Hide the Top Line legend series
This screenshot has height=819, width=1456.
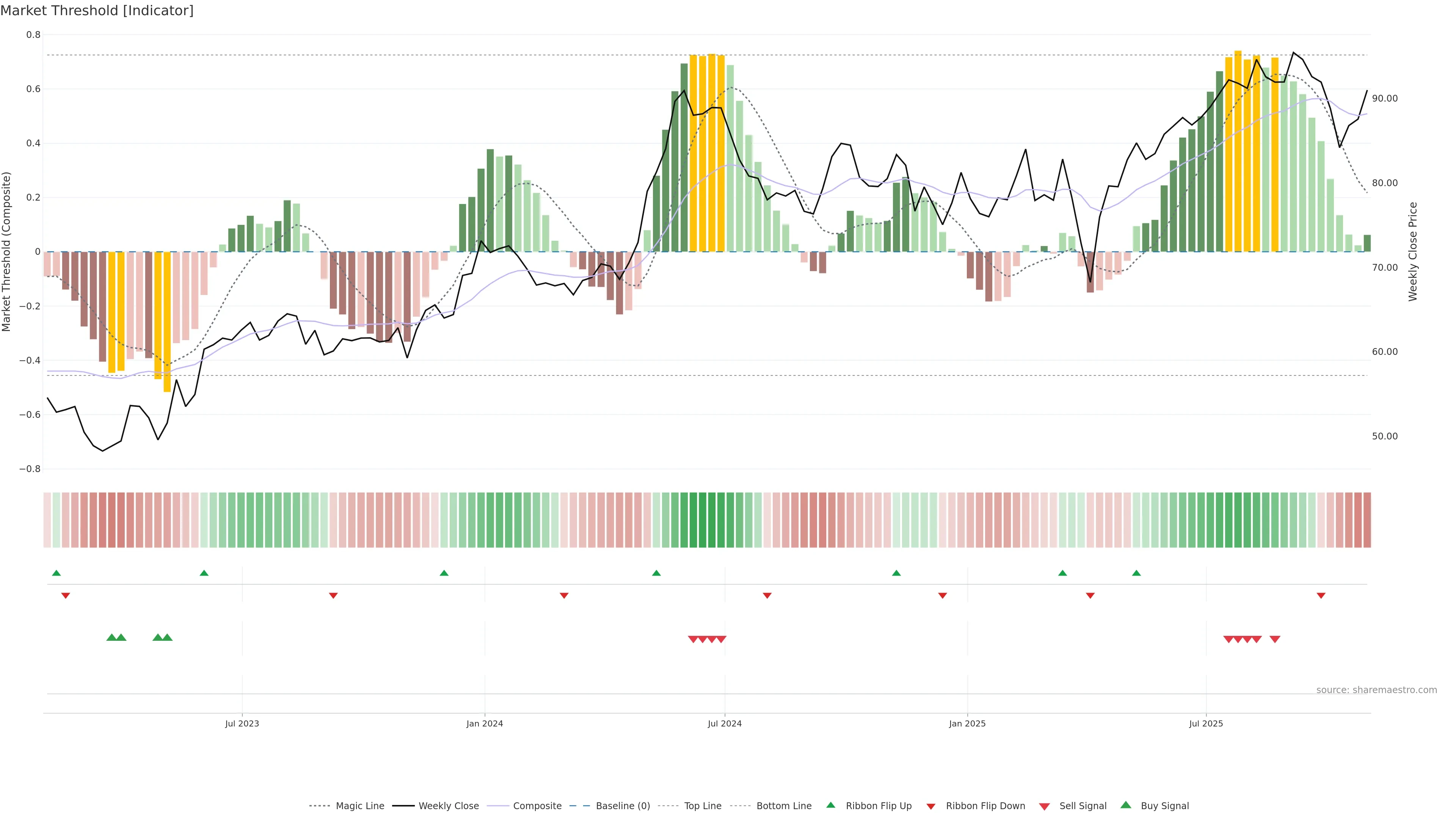tap(703, 806)
